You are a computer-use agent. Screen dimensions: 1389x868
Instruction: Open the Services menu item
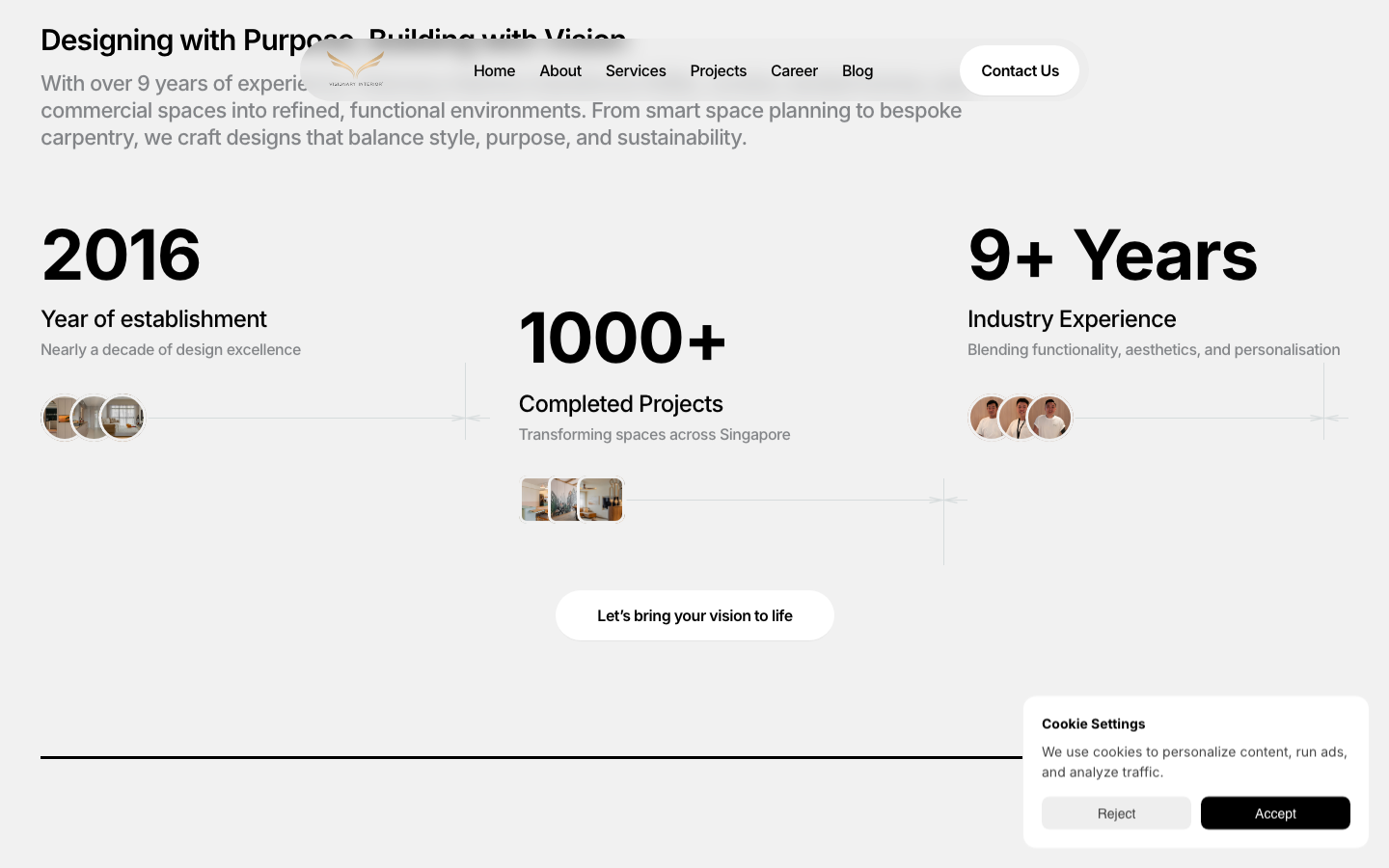pyautogui.click(x=636, y=70)
